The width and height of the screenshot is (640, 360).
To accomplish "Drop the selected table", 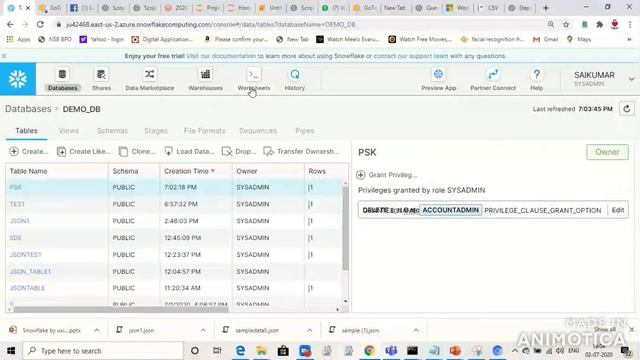I will pos(239,151).
